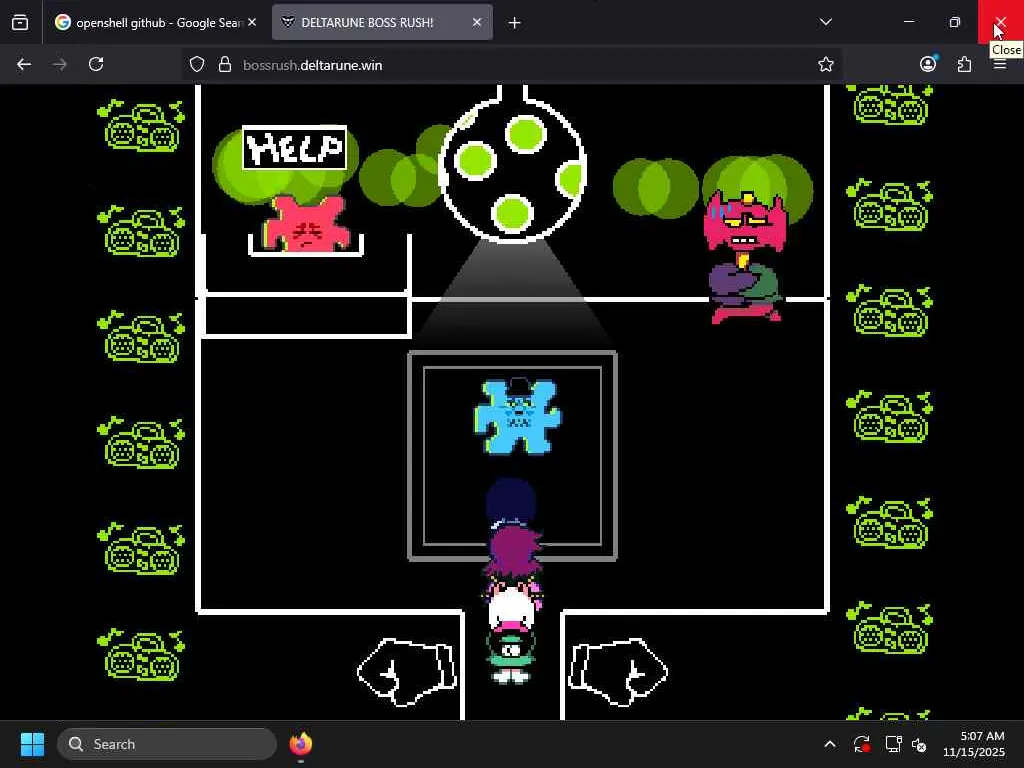
Task: Click the HELP sign in the game
Action: coord(295,148)
